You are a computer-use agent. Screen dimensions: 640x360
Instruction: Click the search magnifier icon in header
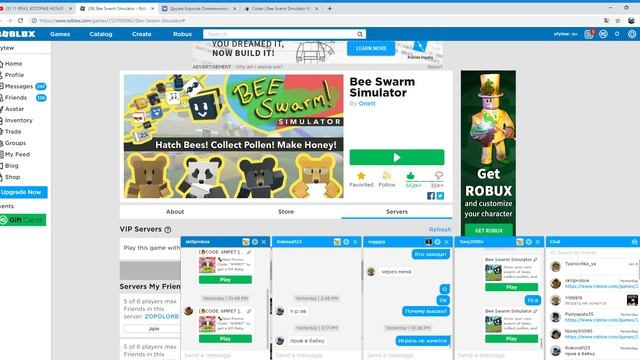coord(360,34)
